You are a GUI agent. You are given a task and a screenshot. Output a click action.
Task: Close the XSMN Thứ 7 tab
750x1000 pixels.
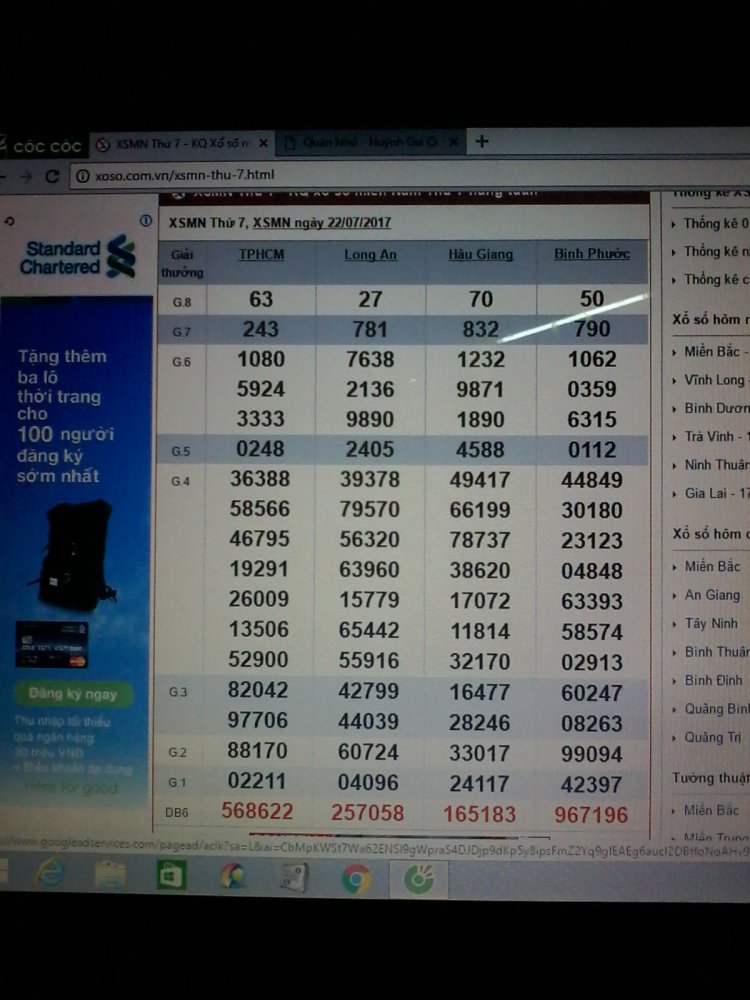click(264, 144)
